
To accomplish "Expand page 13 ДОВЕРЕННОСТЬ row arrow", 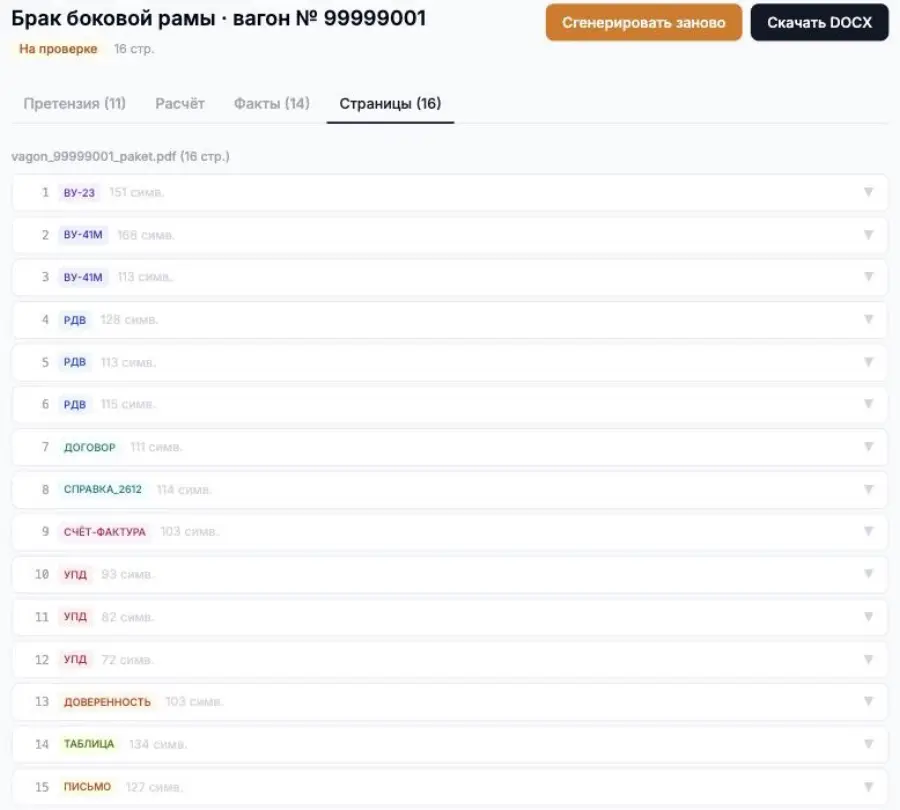I will (x=868, y=702).
